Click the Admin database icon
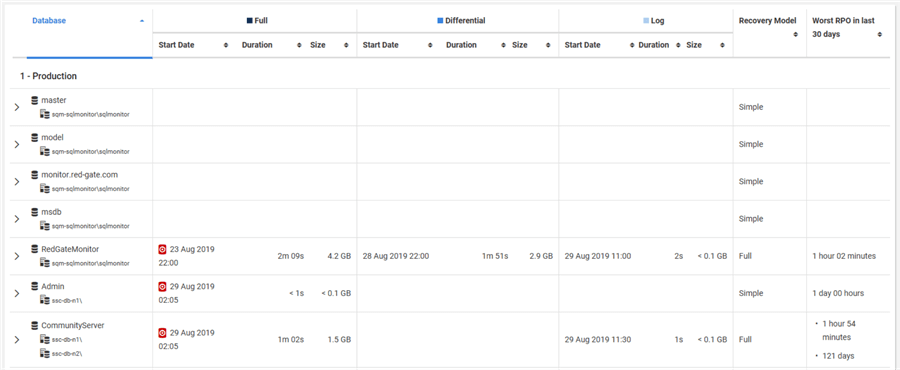Image resolution: width=900 pixels, height=370 pixels. [x=34, y=286]
